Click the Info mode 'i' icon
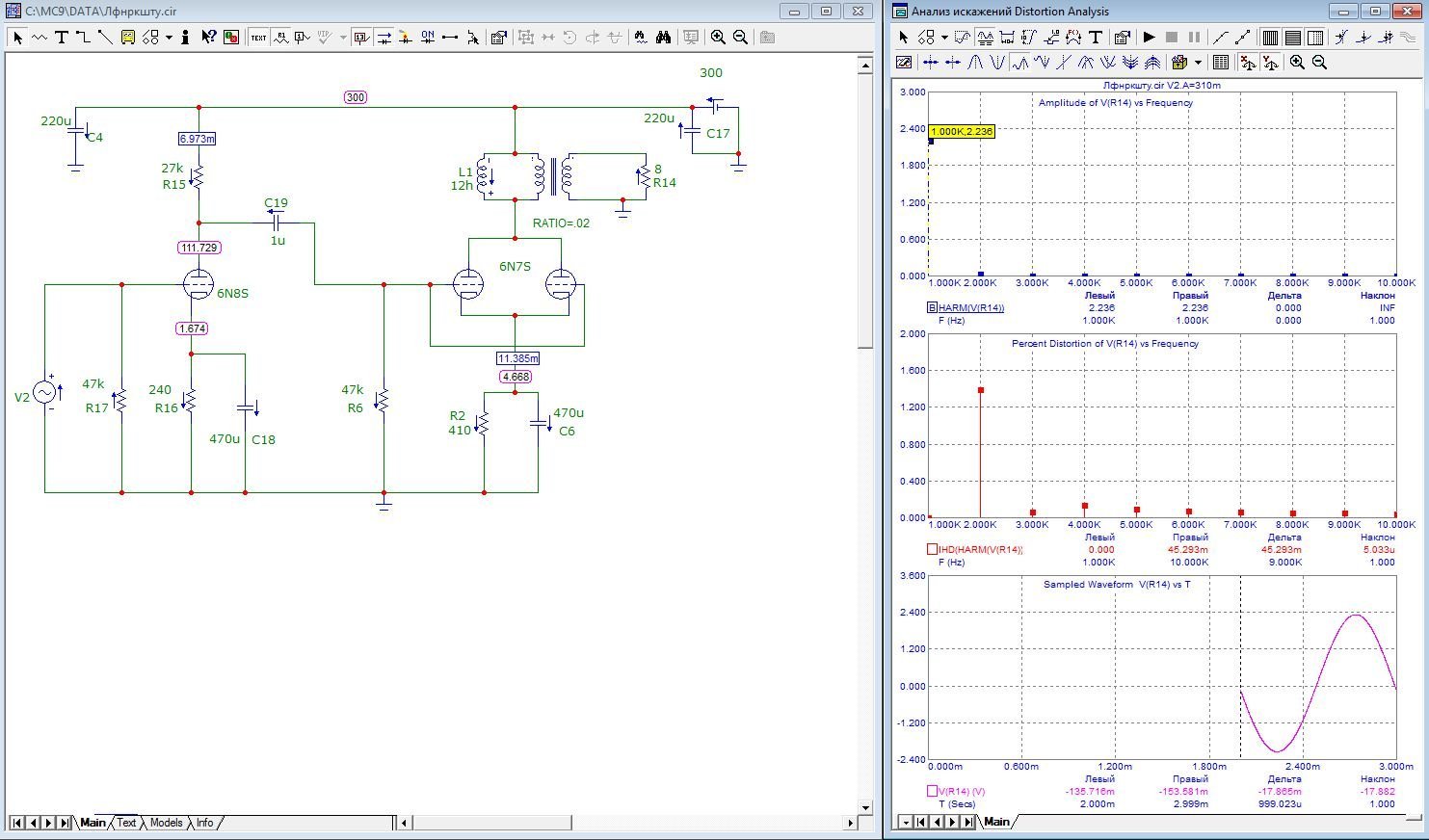Screen dimensions: 1429x840 point(185,38)
